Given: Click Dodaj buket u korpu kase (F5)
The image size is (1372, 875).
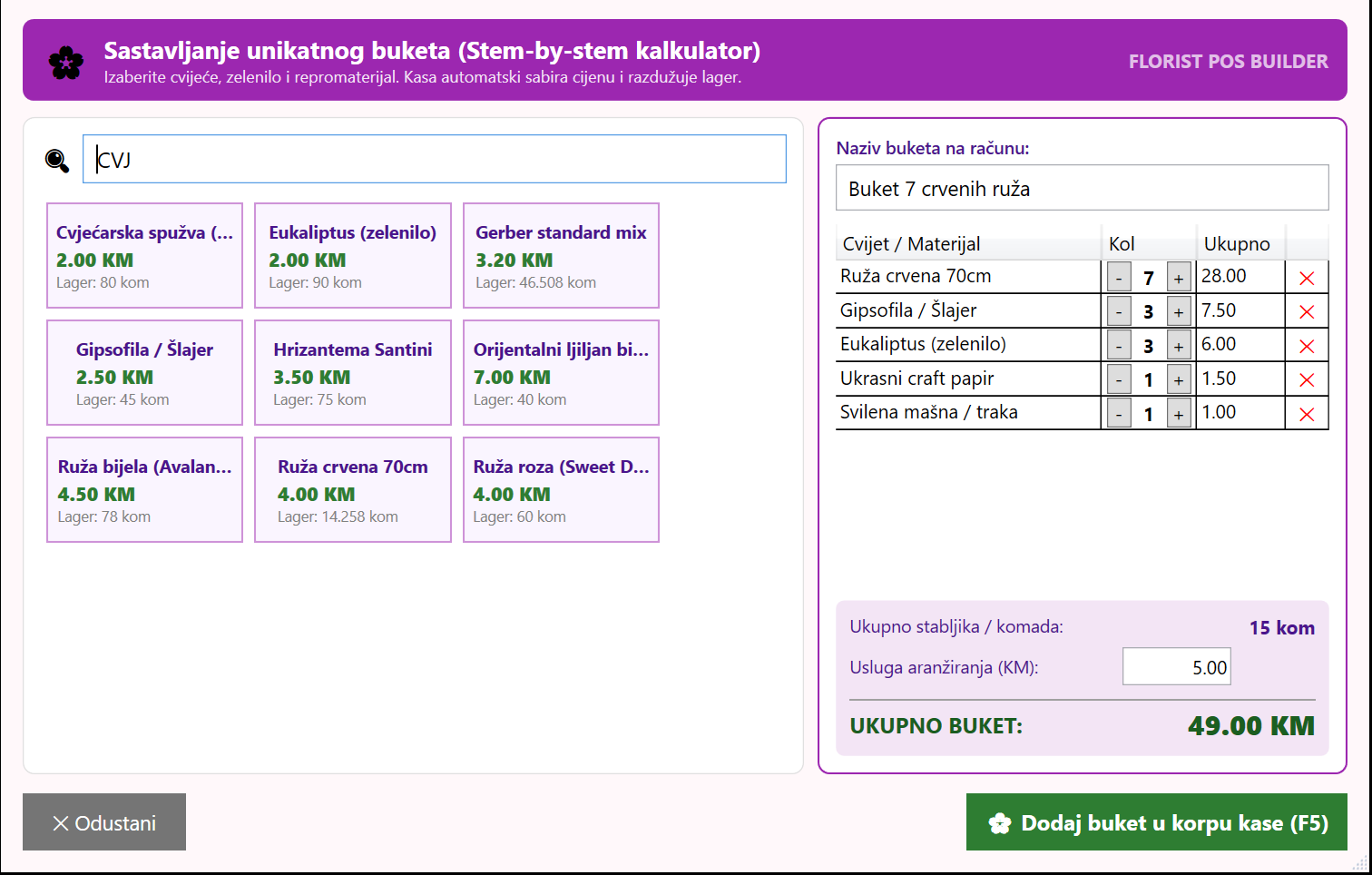Looking at the screenshot, I should 1157,822.
